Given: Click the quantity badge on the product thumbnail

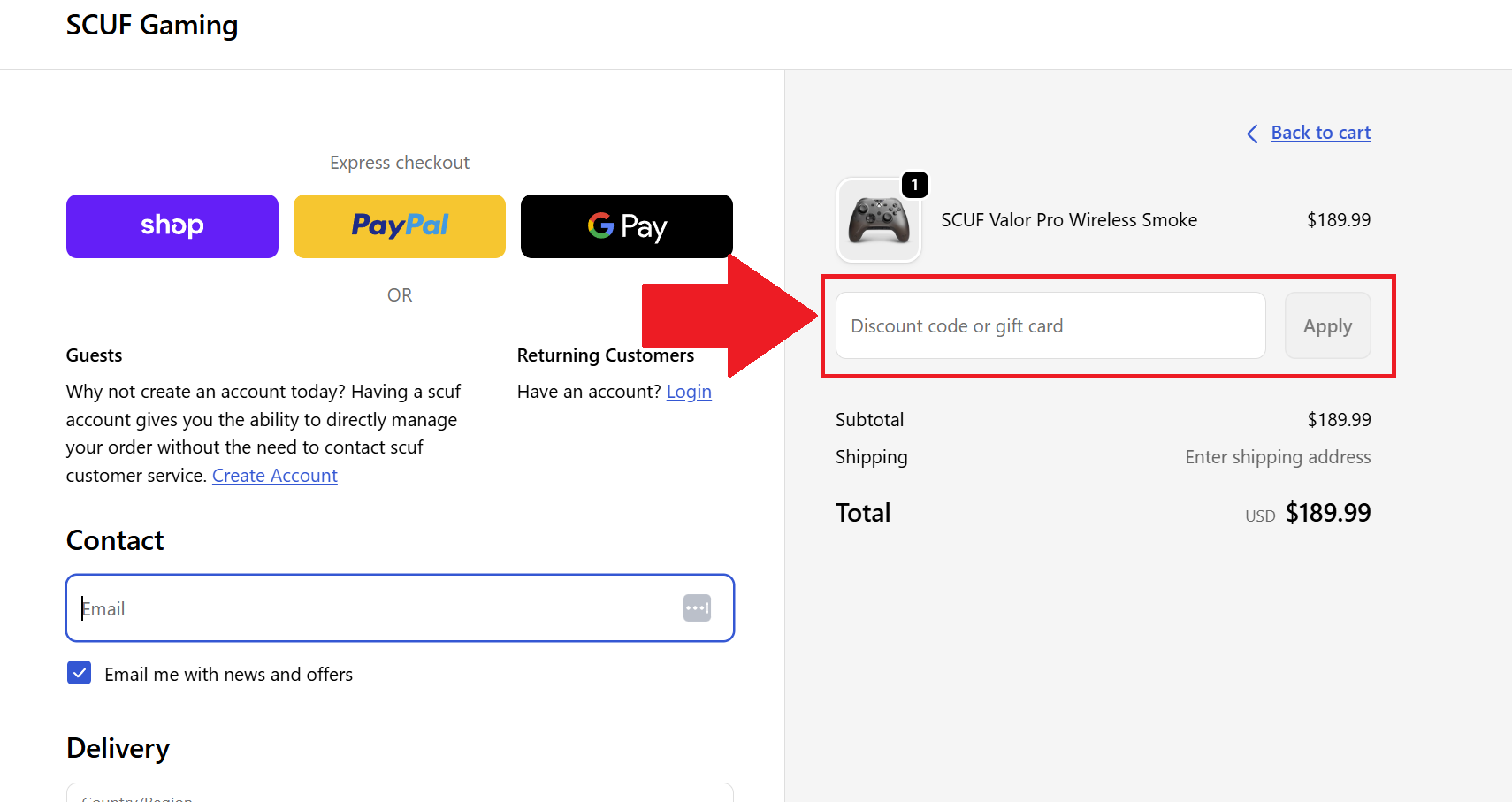Looking at the screenshot, I should tap(915, 185).
